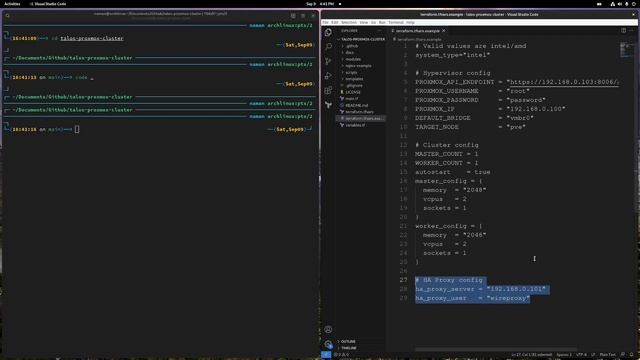Open the Terraform extension icon in activity bar
640x360 pixels.
(x=328, y=105)
